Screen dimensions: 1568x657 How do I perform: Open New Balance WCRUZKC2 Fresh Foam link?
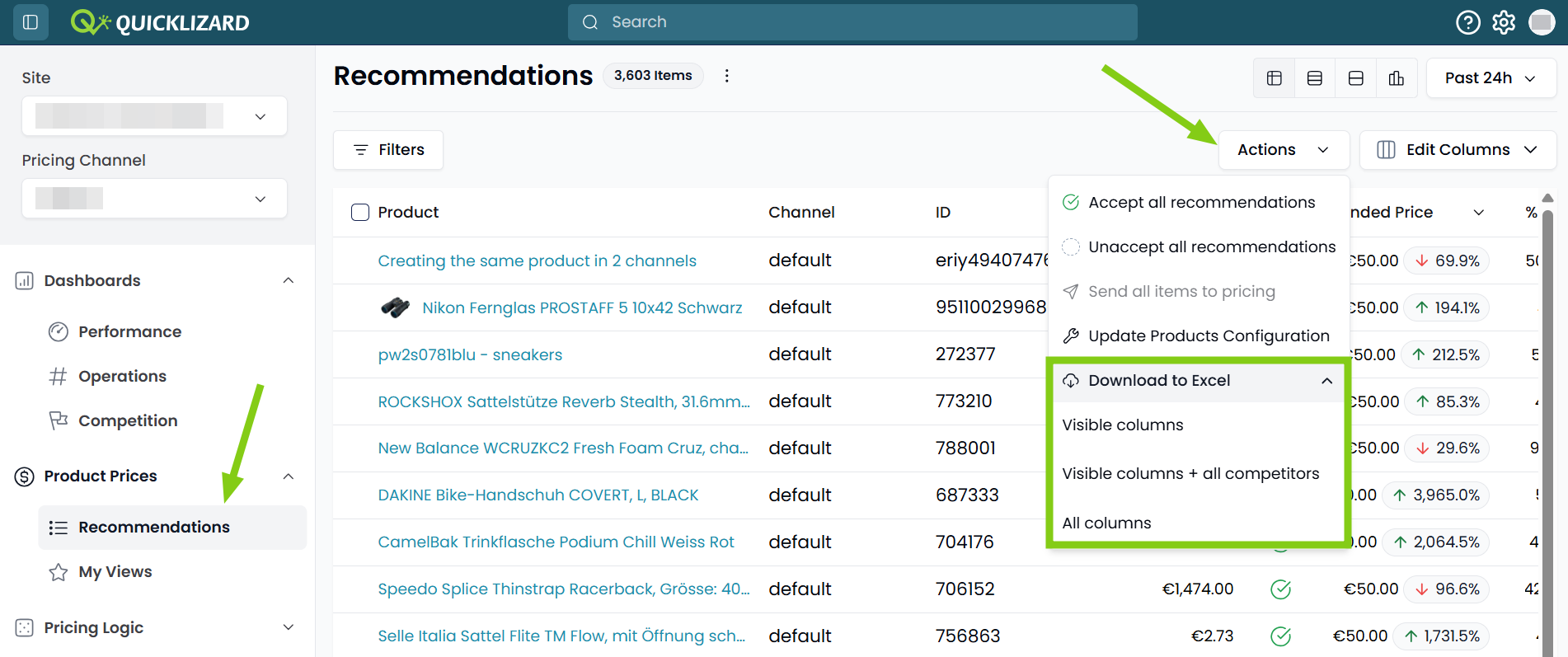point(563,448)
